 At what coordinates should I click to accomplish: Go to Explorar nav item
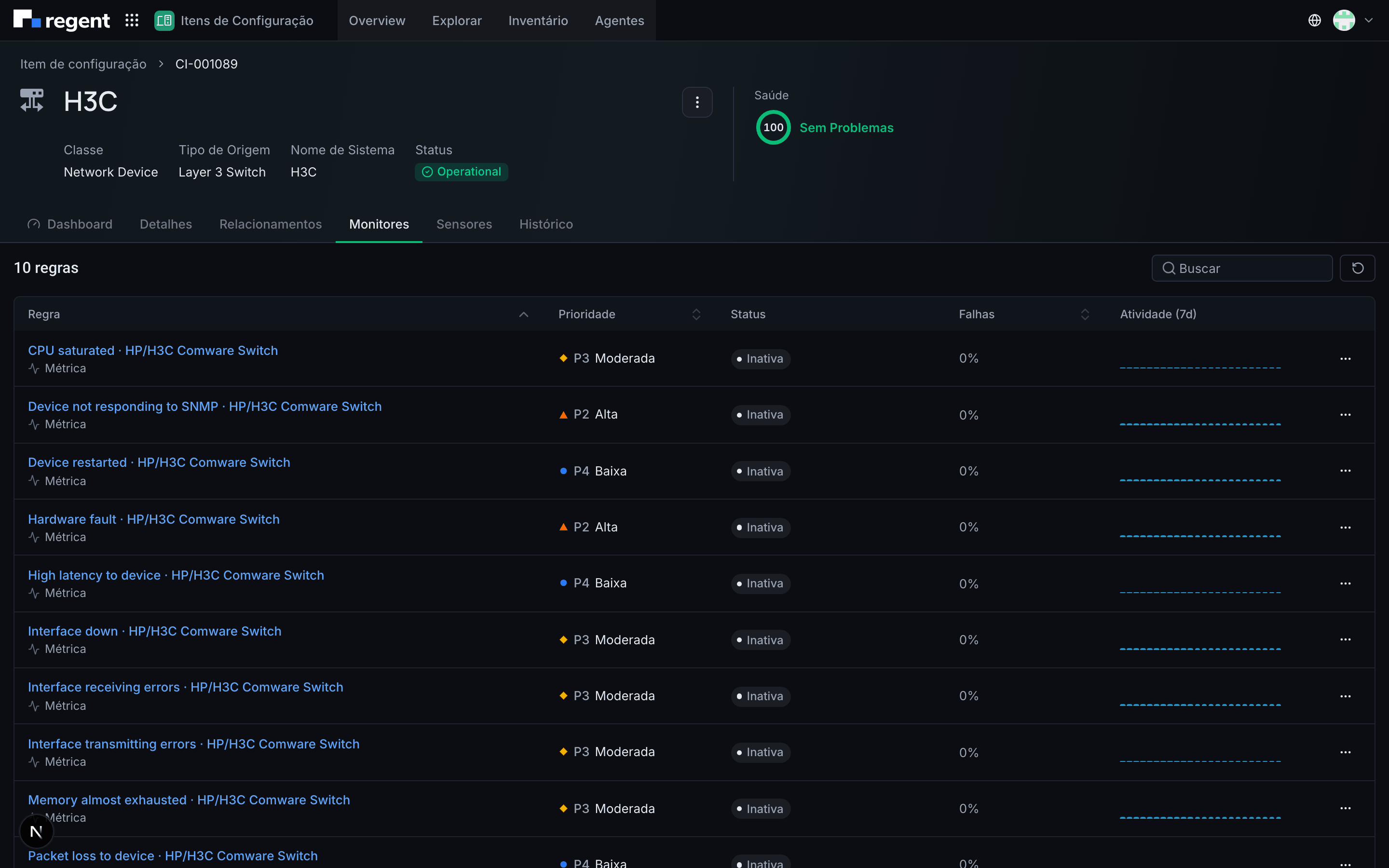coord(457,21)
